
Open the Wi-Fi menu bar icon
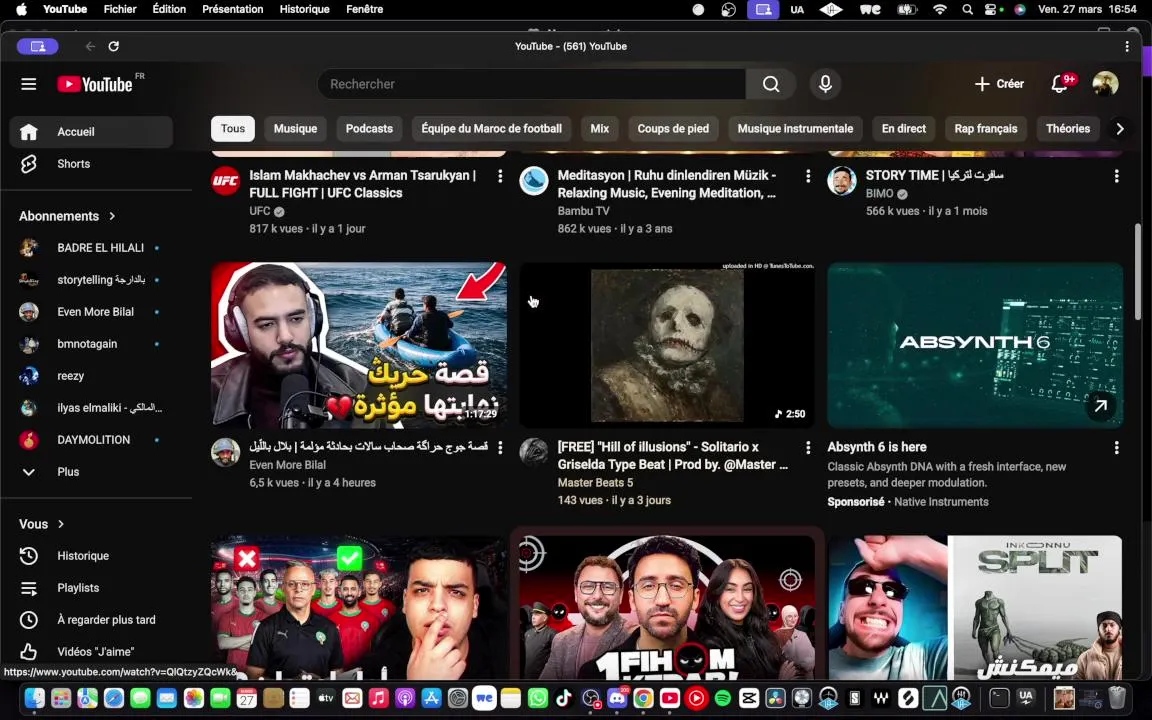pos(940,10)
